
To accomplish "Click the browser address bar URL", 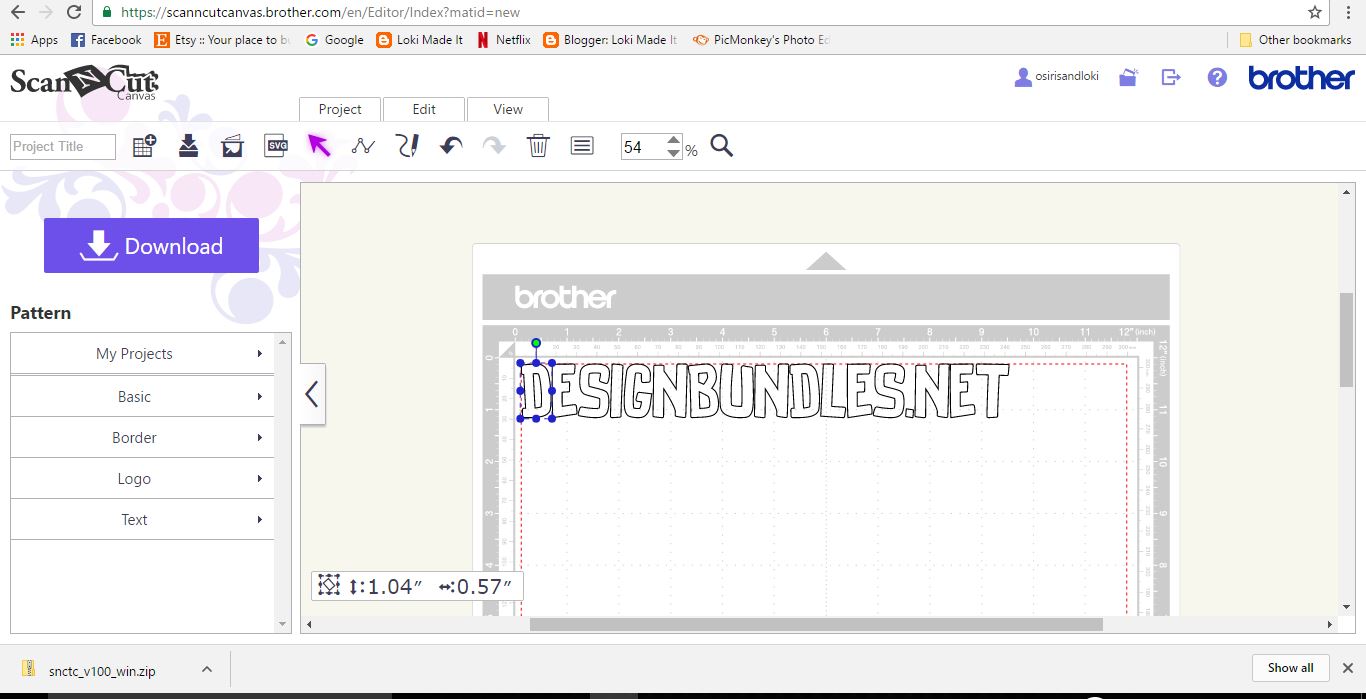I will (x=320, y=13).
